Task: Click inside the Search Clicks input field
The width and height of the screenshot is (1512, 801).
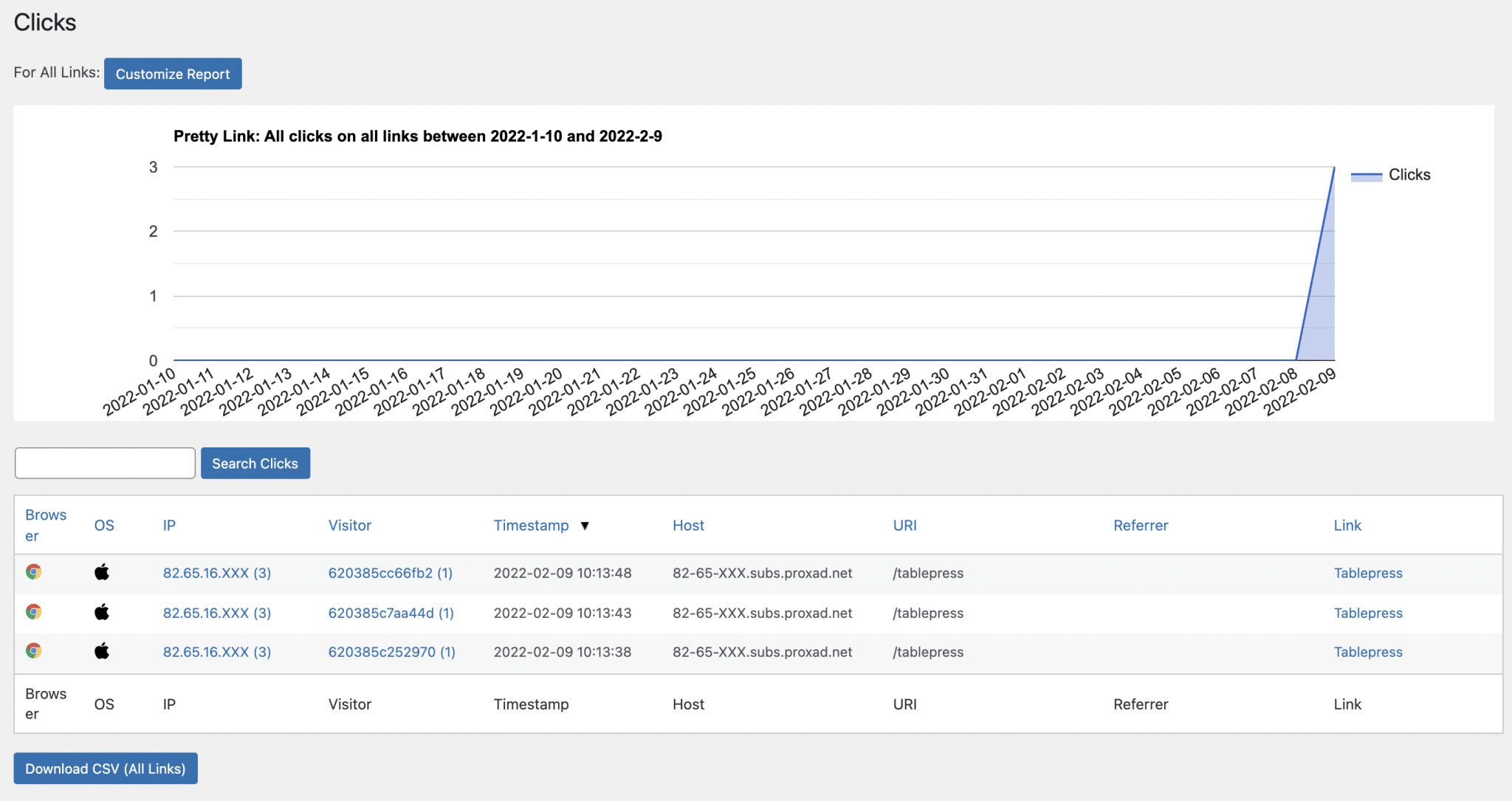Action: click(x=105, y=463)
